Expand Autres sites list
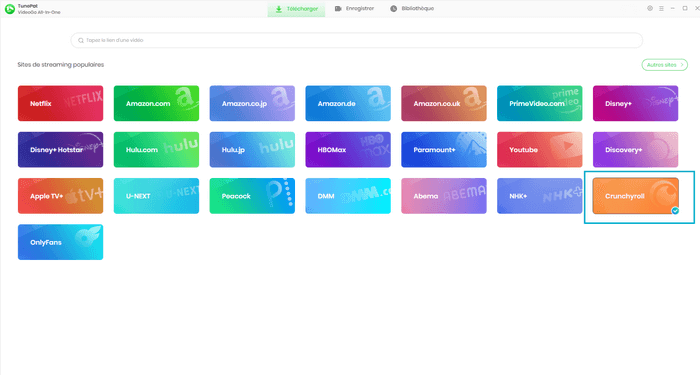This screenshot has width=700, height=375. (x=665, y=65)
